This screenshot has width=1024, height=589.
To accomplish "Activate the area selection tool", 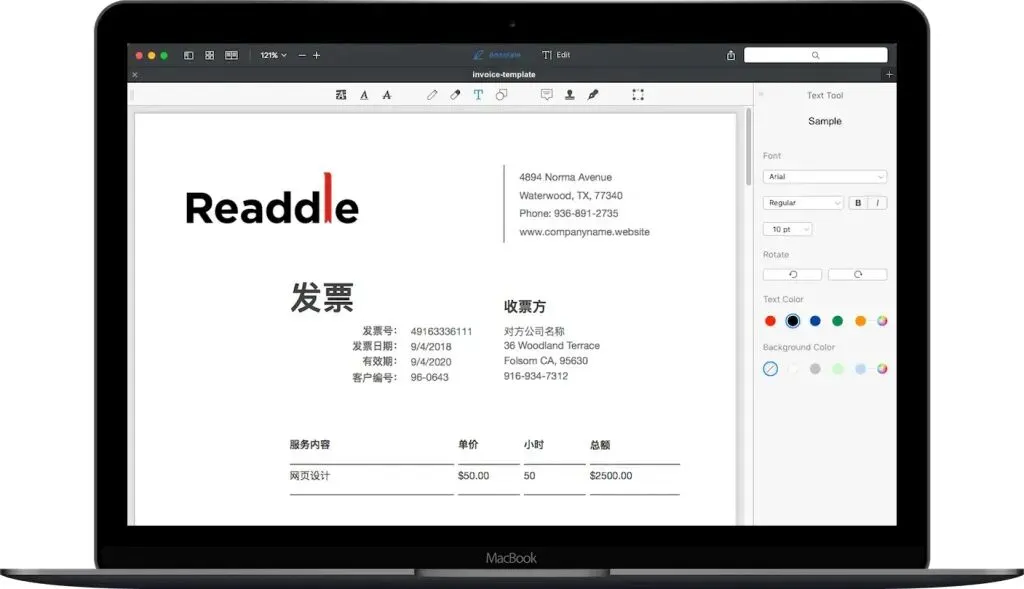I will 638,95.
